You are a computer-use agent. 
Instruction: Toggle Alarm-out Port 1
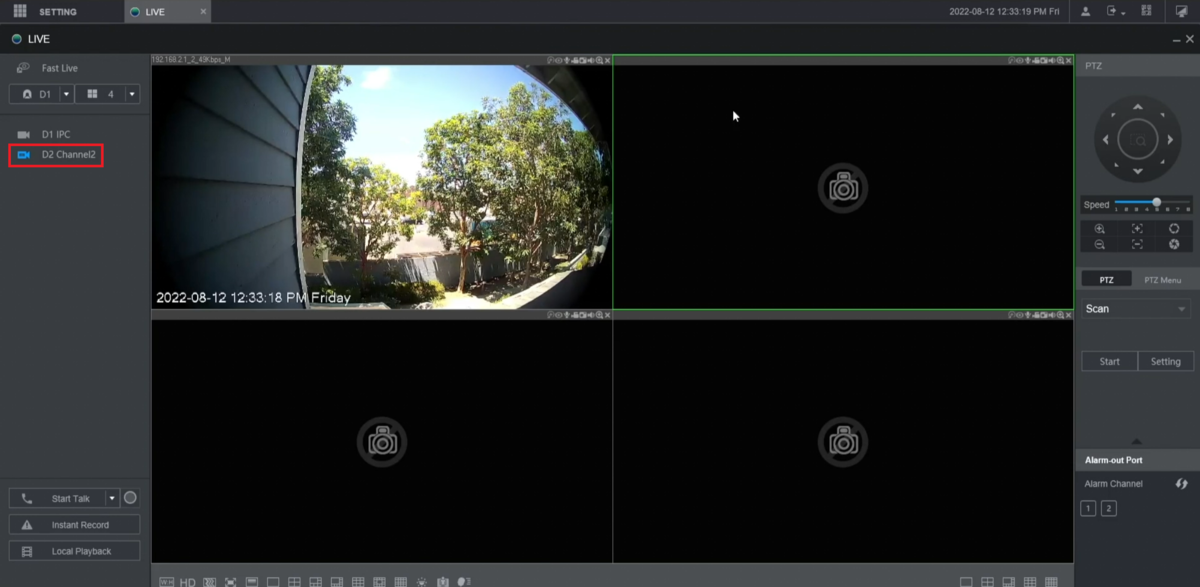click(x=1087, y=507)
